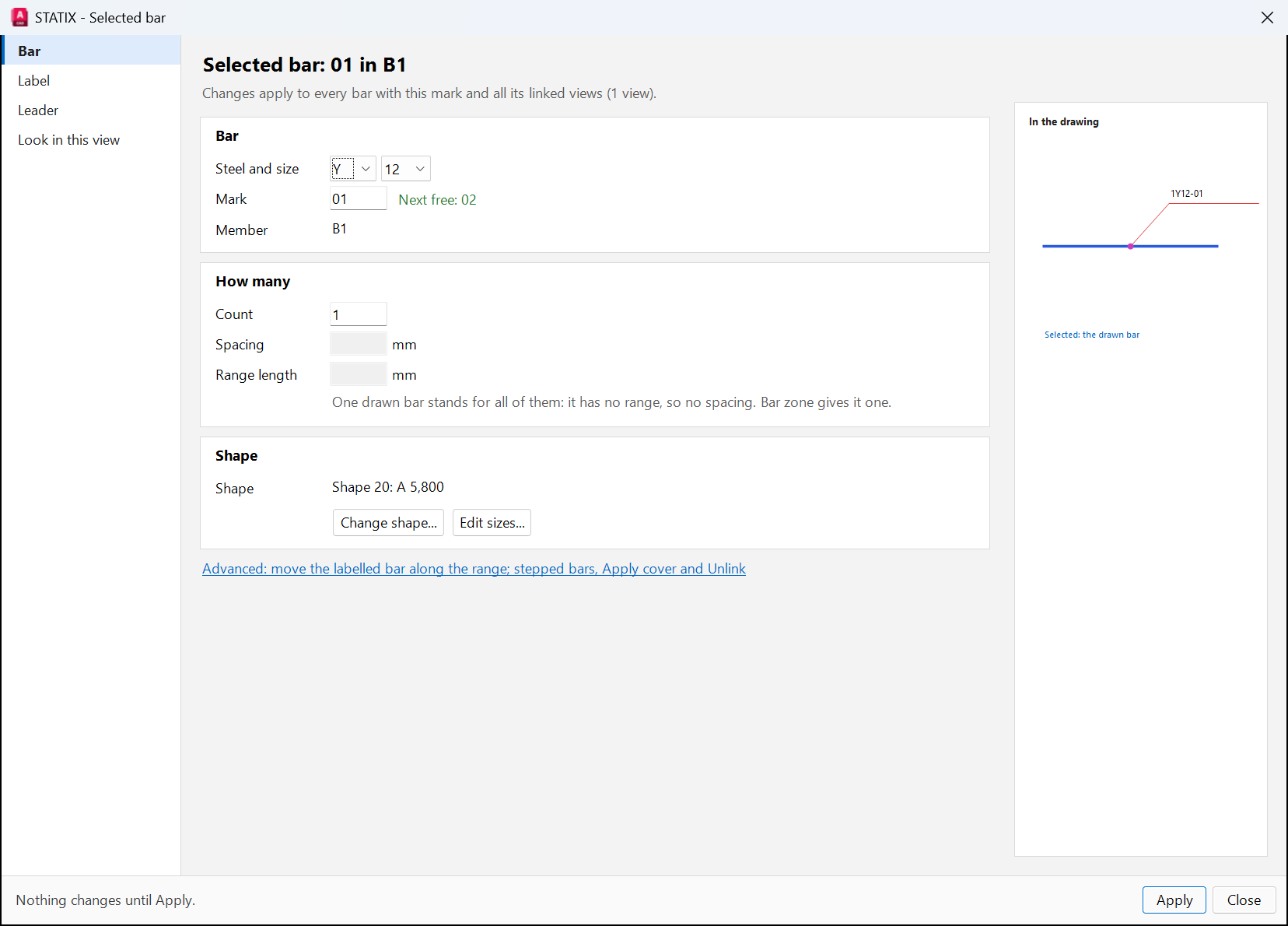Click the Close button at bottom

pos(1244,900)
